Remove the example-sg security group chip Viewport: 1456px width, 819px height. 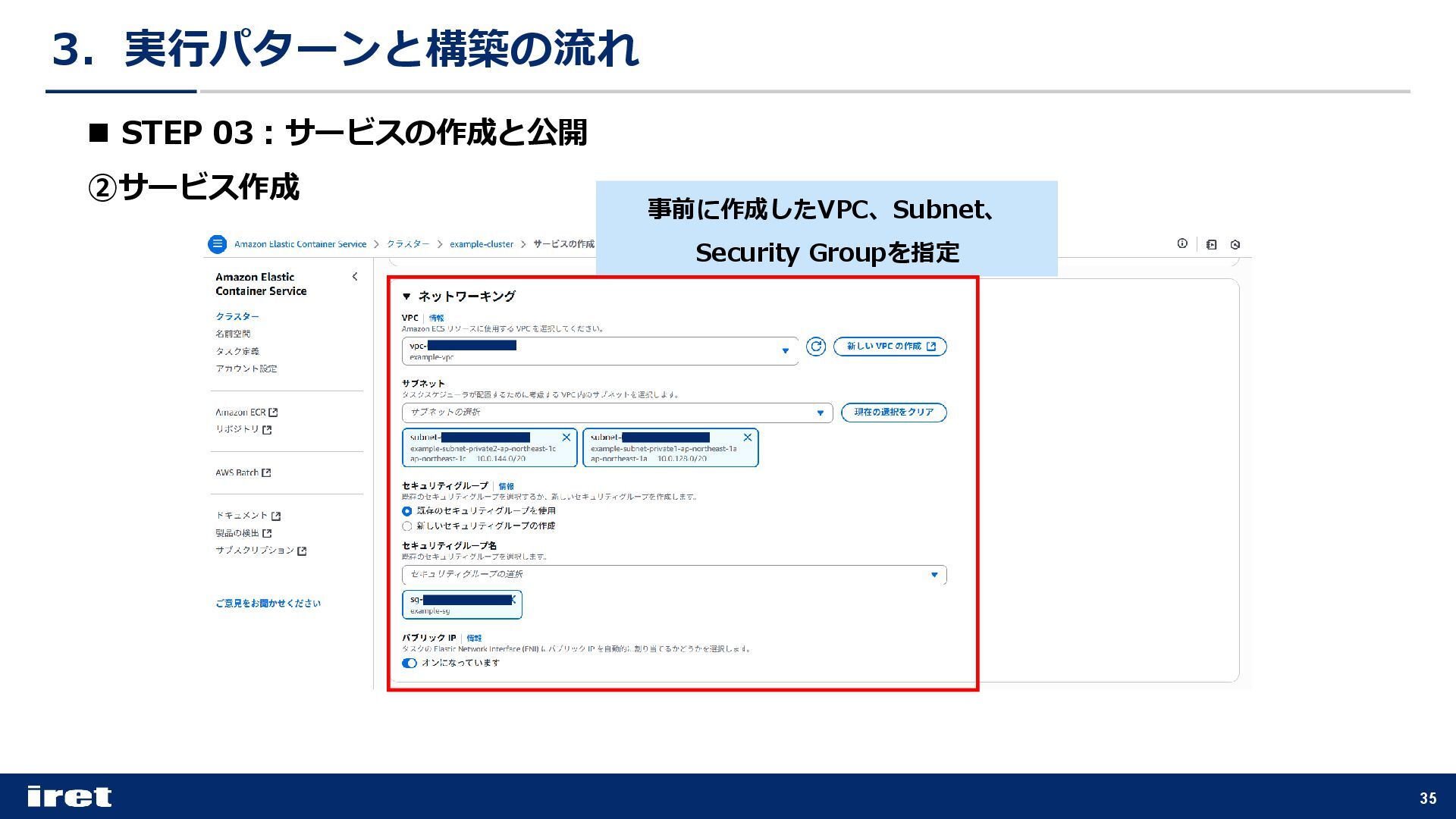pos(514,600)
